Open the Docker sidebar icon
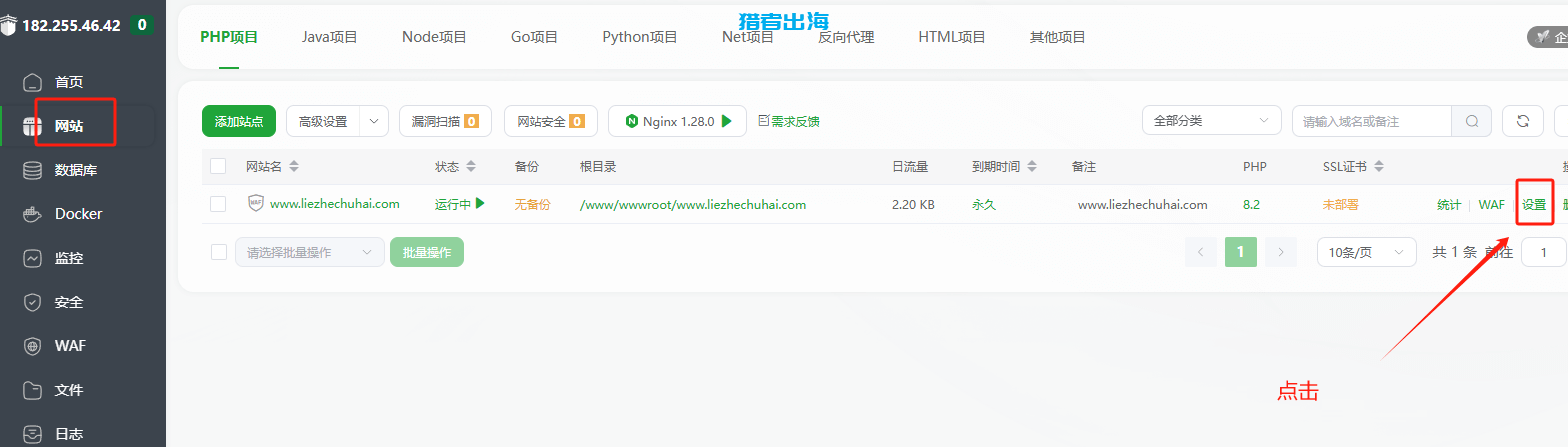Image resolution: width=1568 pixels, height=447 pixels. pyautogui.click(x=33, y=214)
